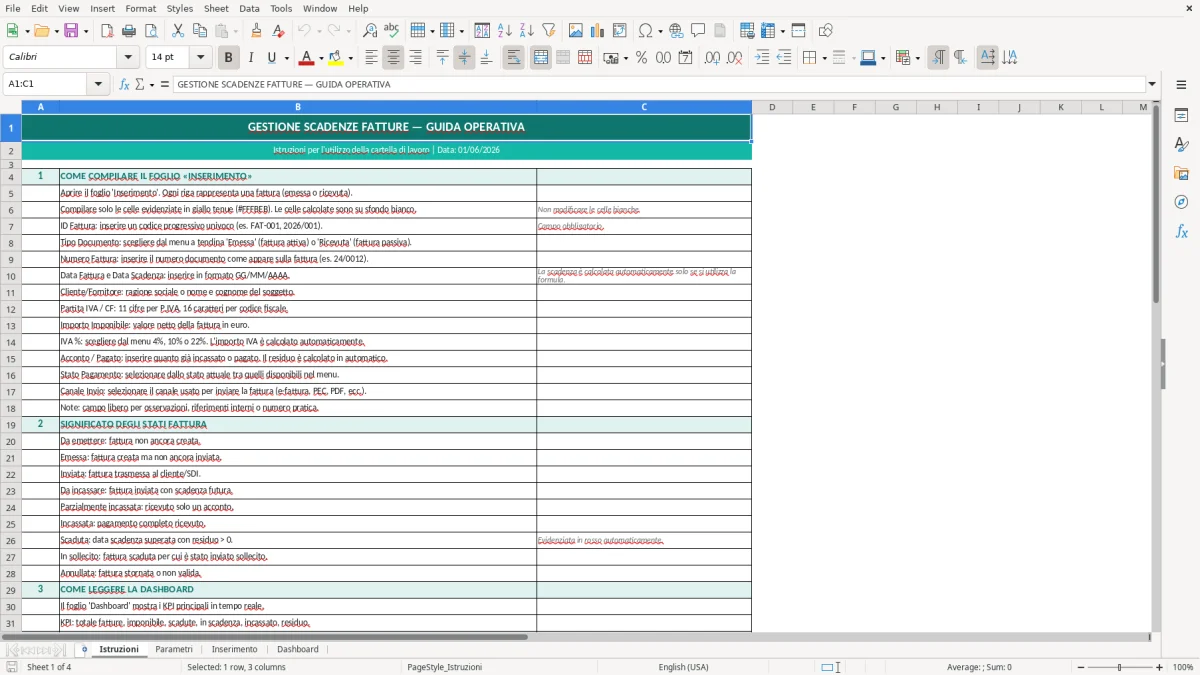Apply yellow background color swatch
The width and height of the screenshot is (1200, 675).
point(336,58)
